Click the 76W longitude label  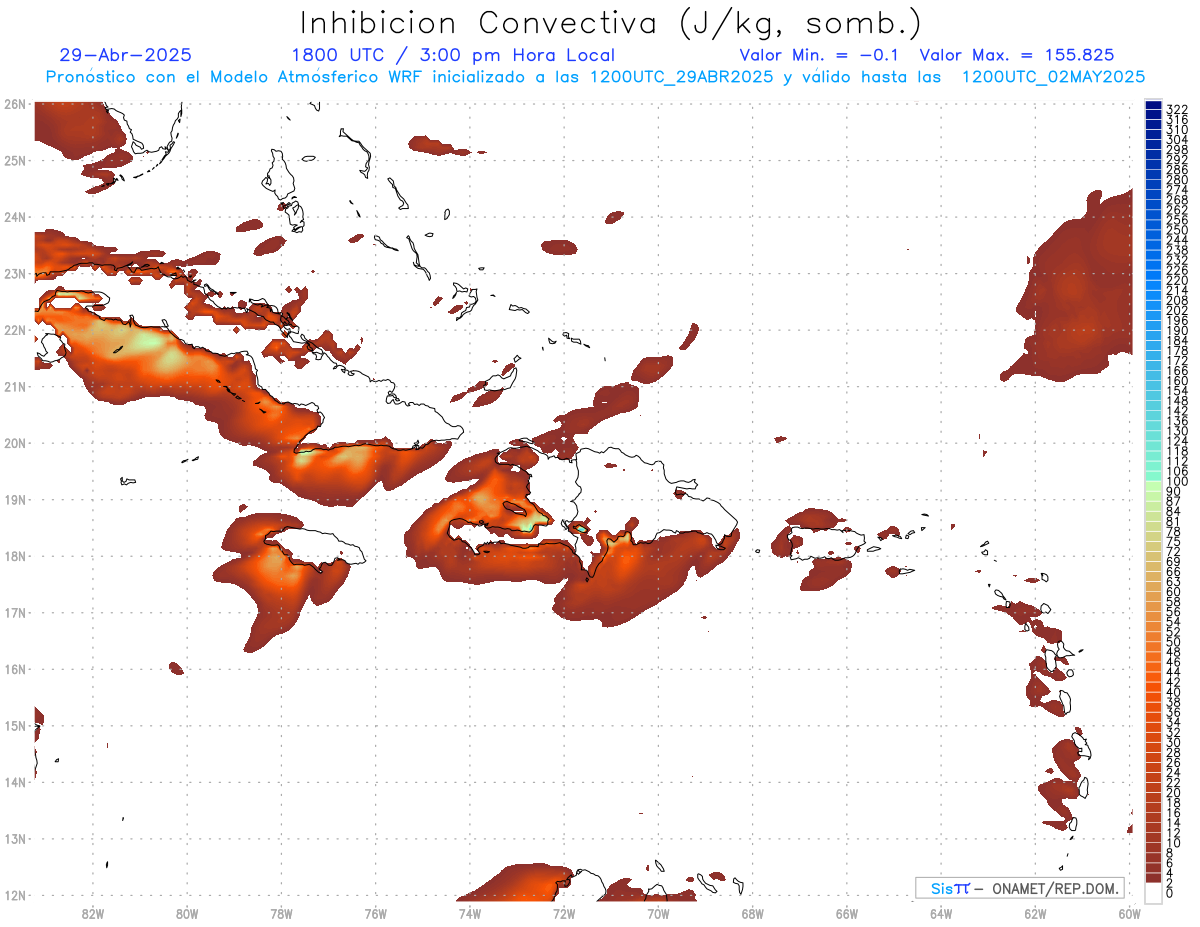pyautogui.click(x=375, y=913)
